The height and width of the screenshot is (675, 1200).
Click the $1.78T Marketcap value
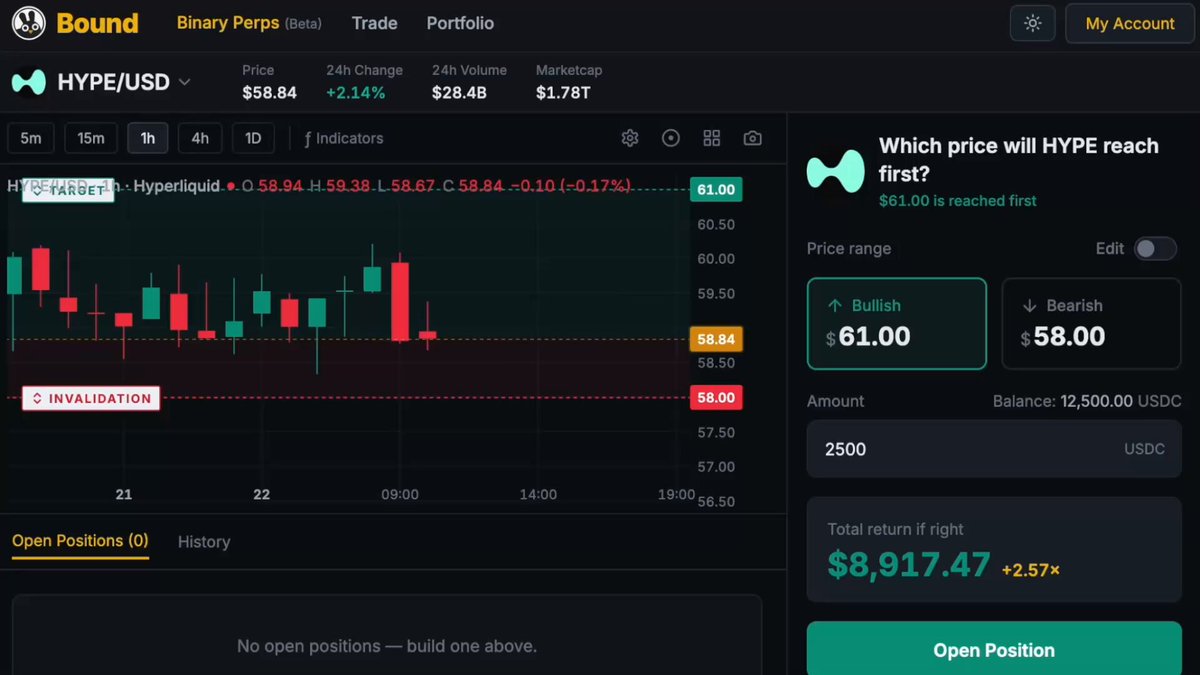(x=563, y=93)
